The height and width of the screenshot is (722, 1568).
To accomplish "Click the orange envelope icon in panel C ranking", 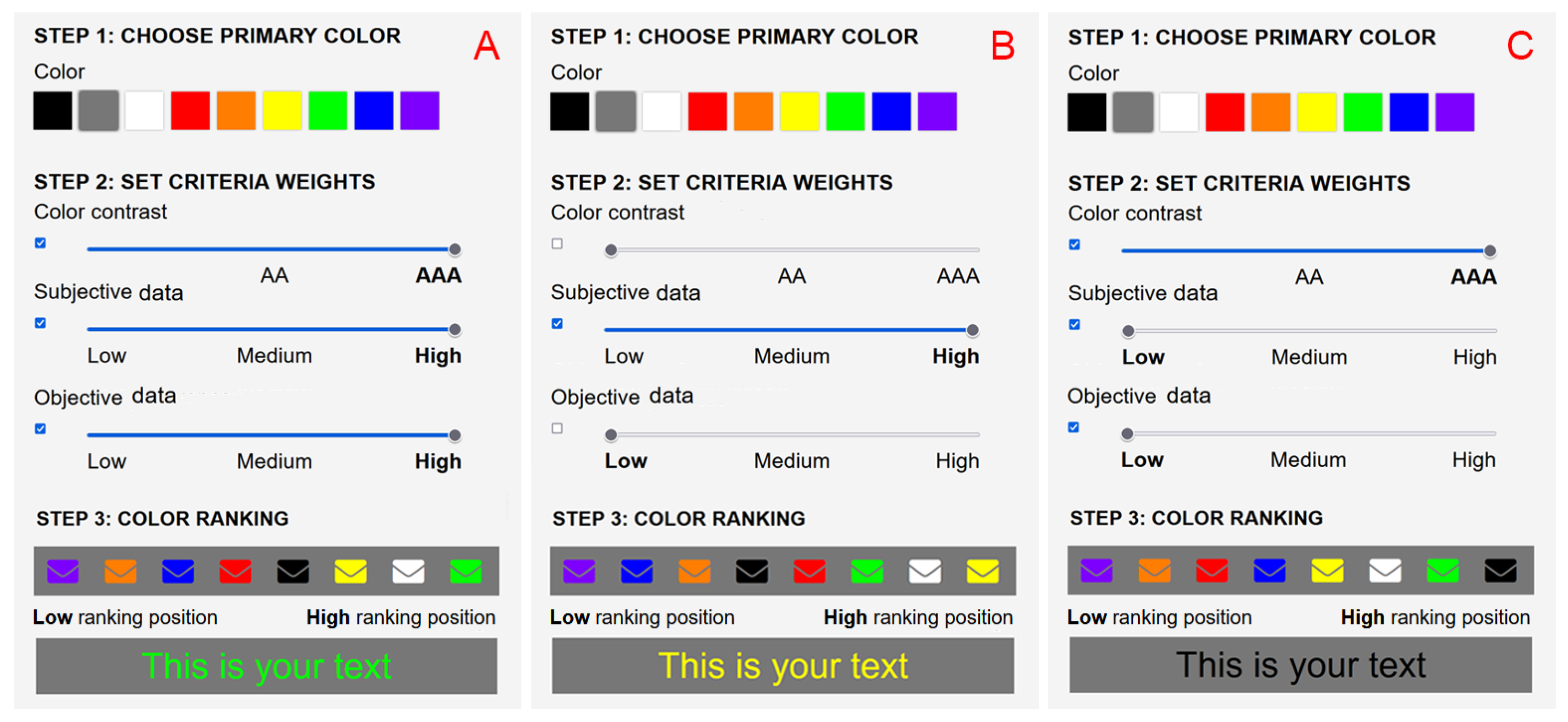I will click(x=1154, y=571).
